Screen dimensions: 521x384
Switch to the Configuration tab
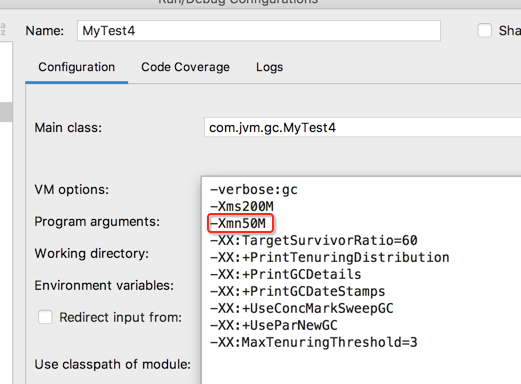[x=77, y=67]
